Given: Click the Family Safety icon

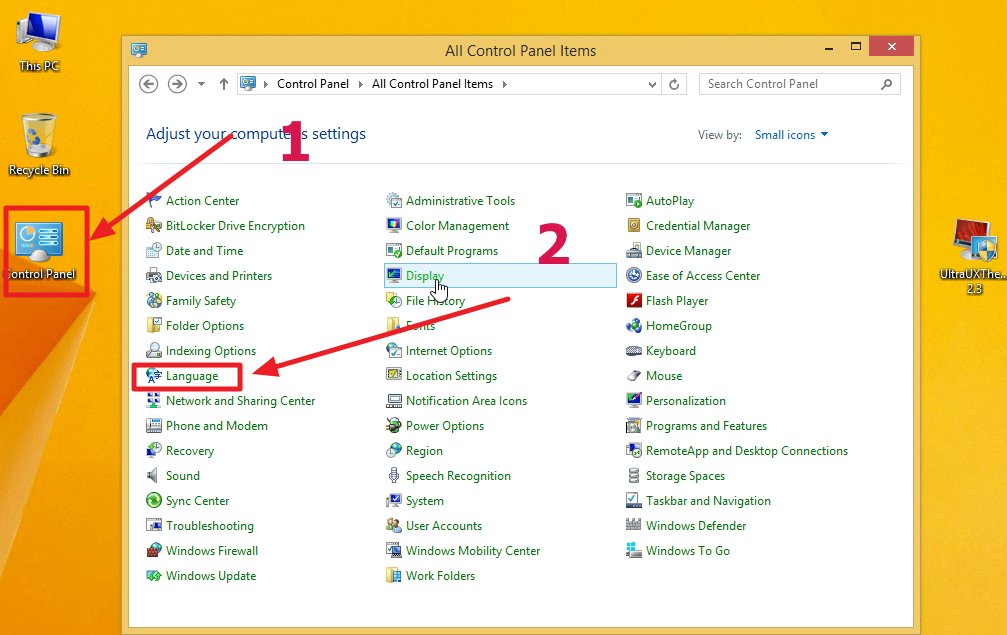Looking at the screenshot, I should pyautogui.click(x=153, y=300).
